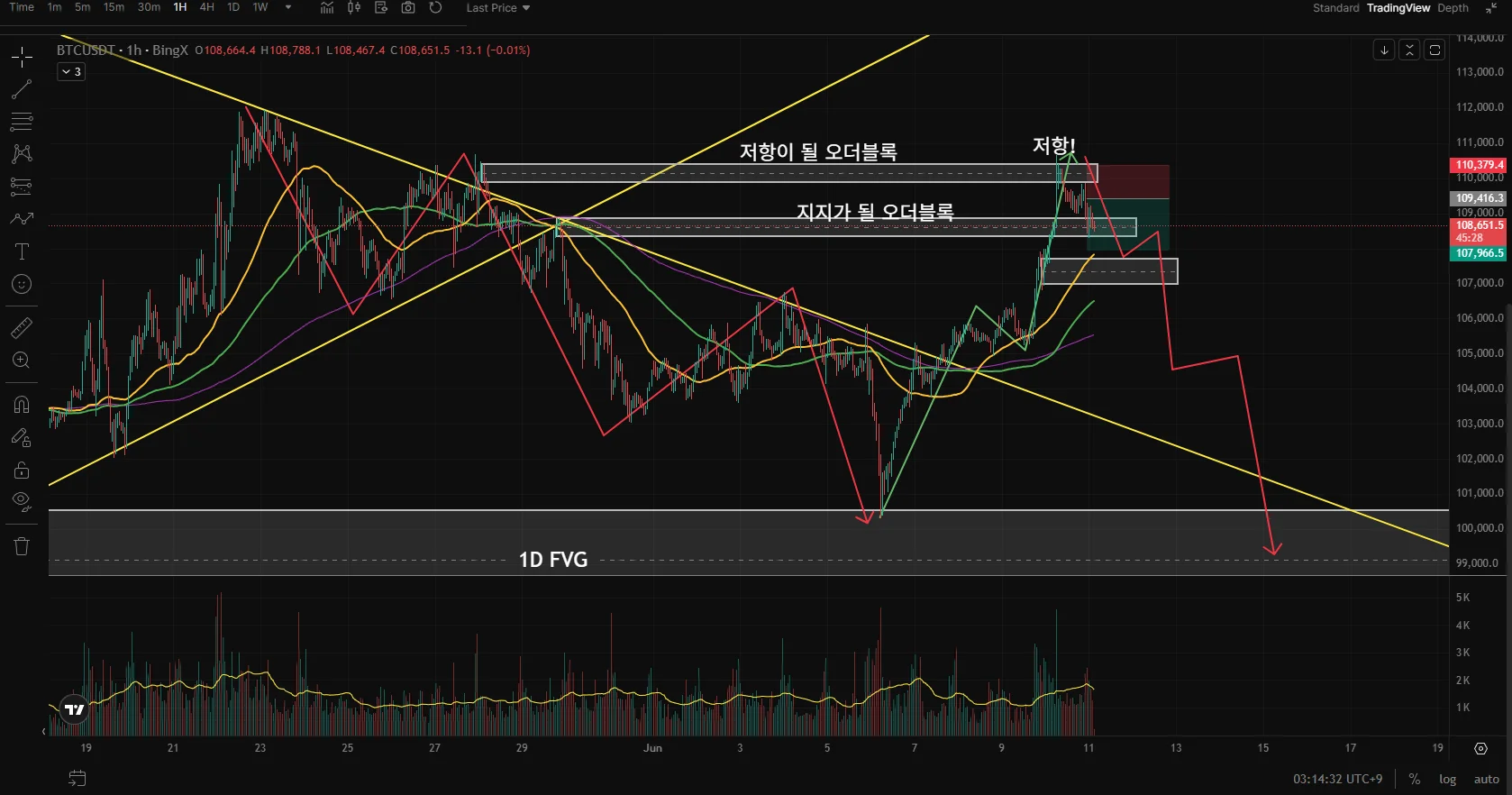Toggle the log scale option
The height and width of the screenshot is (795, 1512).
[x=1447, y=779]
